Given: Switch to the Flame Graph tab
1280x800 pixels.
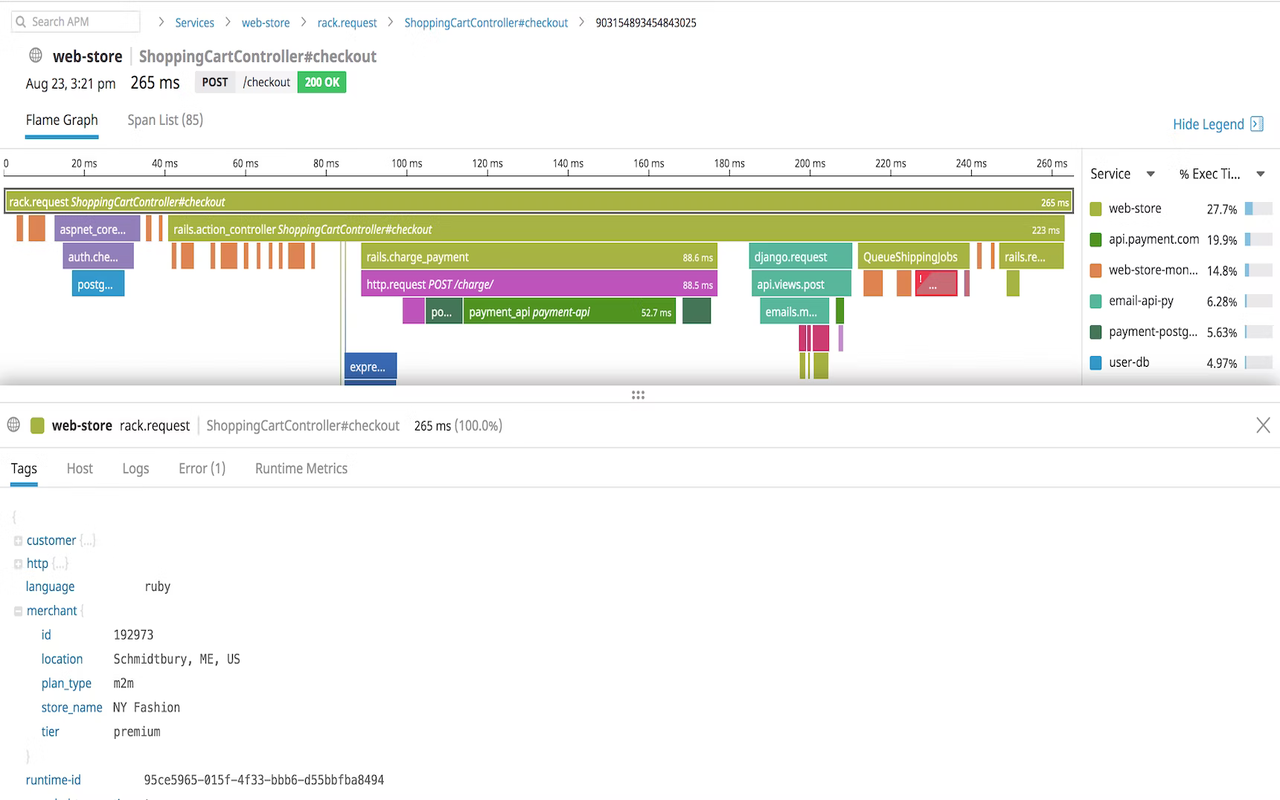Looking at the screenshot, I should [62, 120].
